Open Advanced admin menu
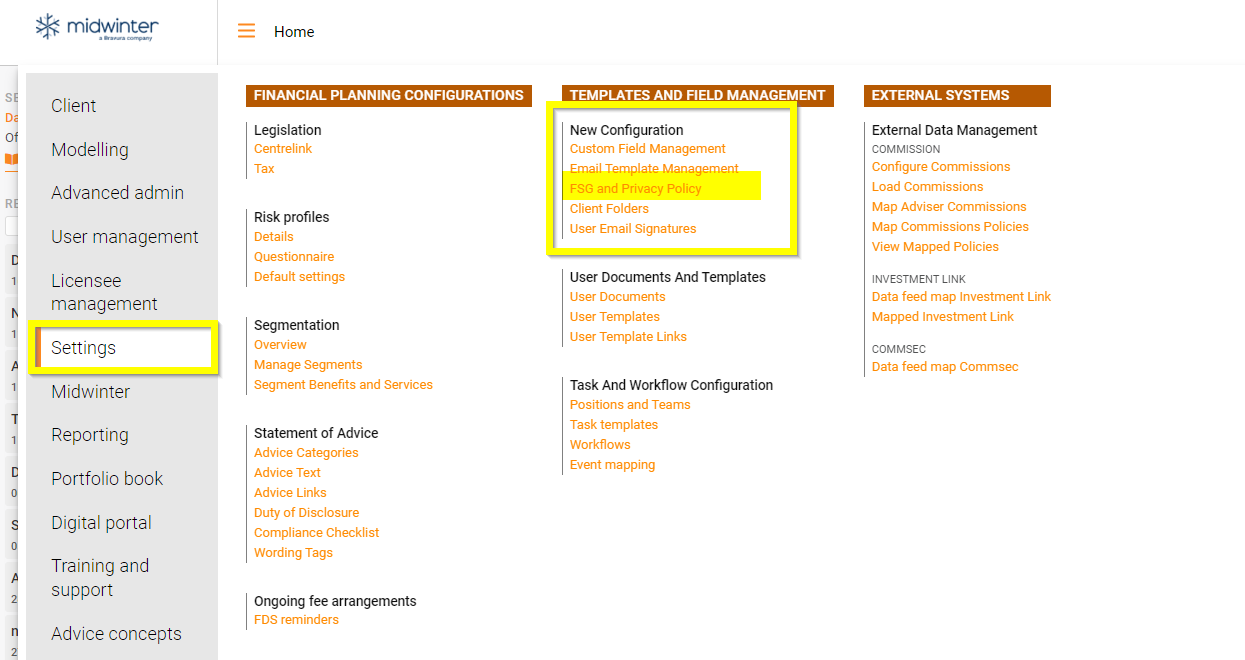The image size is (1245, 660). pyautogui.click(x=118, y=193)
